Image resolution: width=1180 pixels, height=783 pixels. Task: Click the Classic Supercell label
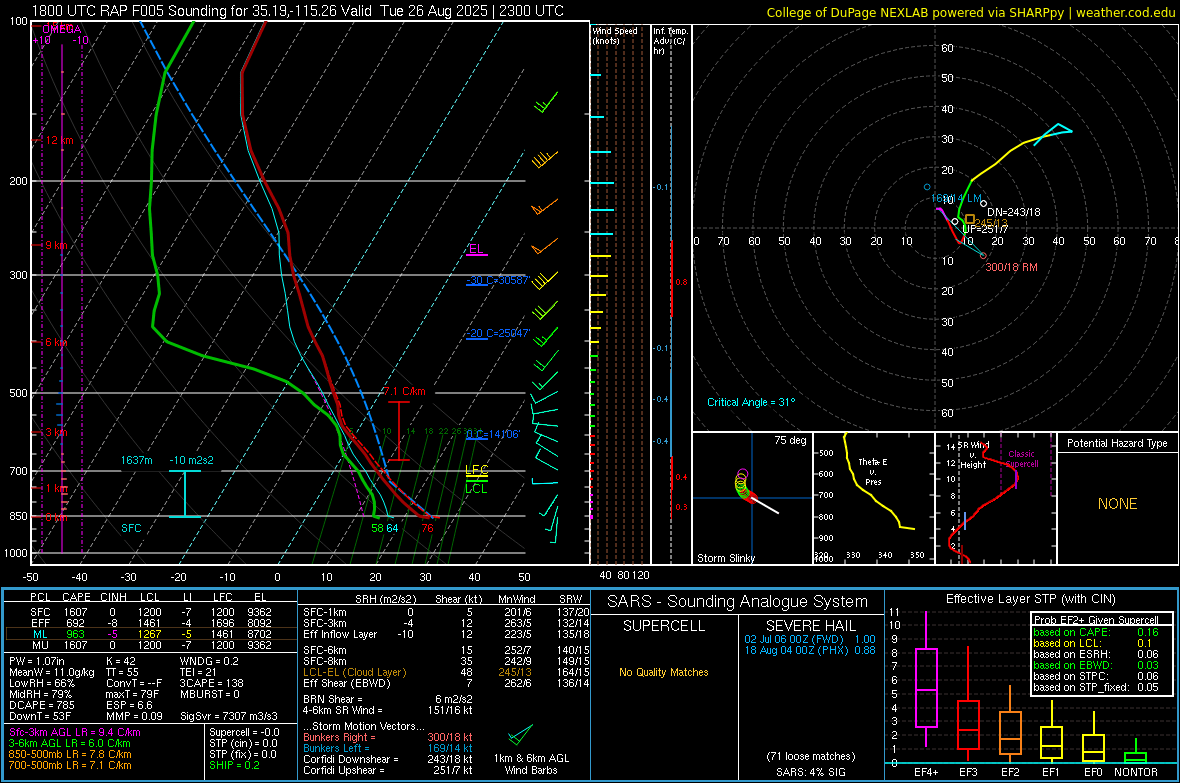[x=1021, y=459]
